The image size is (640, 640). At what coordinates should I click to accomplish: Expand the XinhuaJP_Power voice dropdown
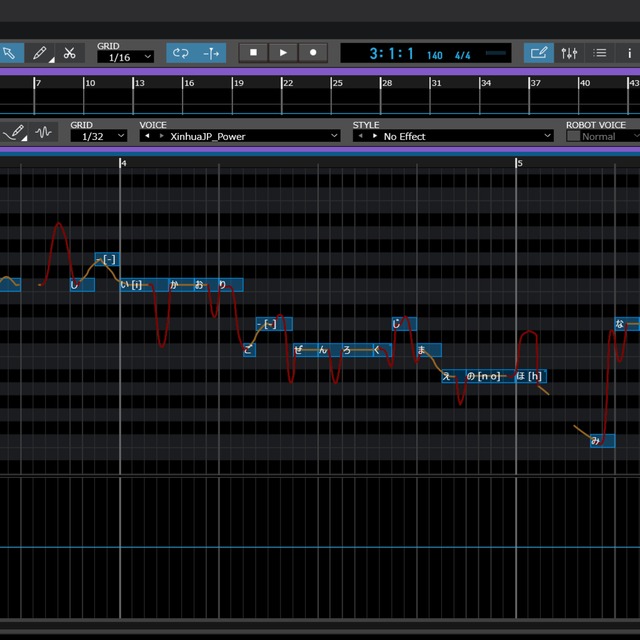click(240, 136)
